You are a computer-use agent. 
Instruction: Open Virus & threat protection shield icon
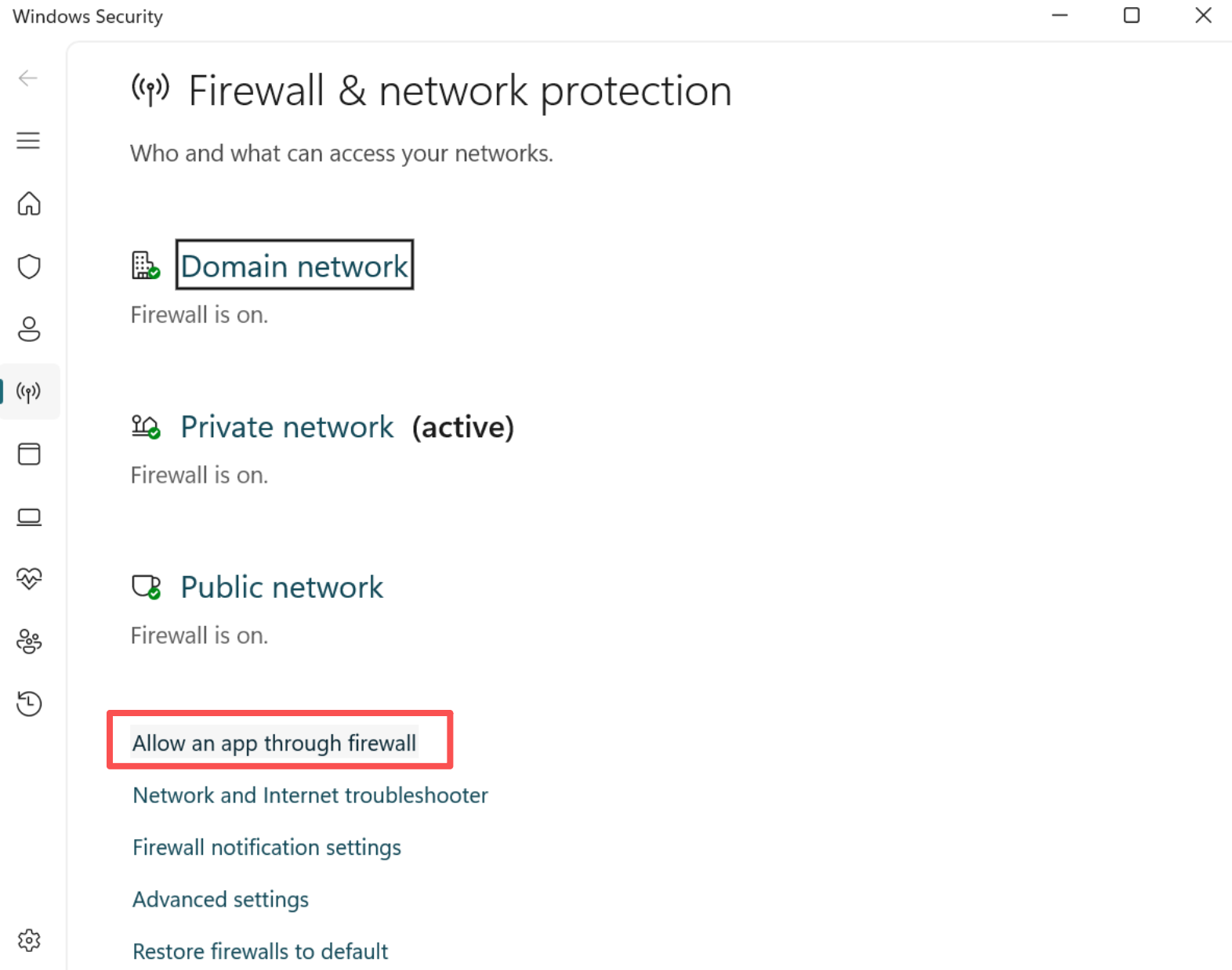point(29,266)
